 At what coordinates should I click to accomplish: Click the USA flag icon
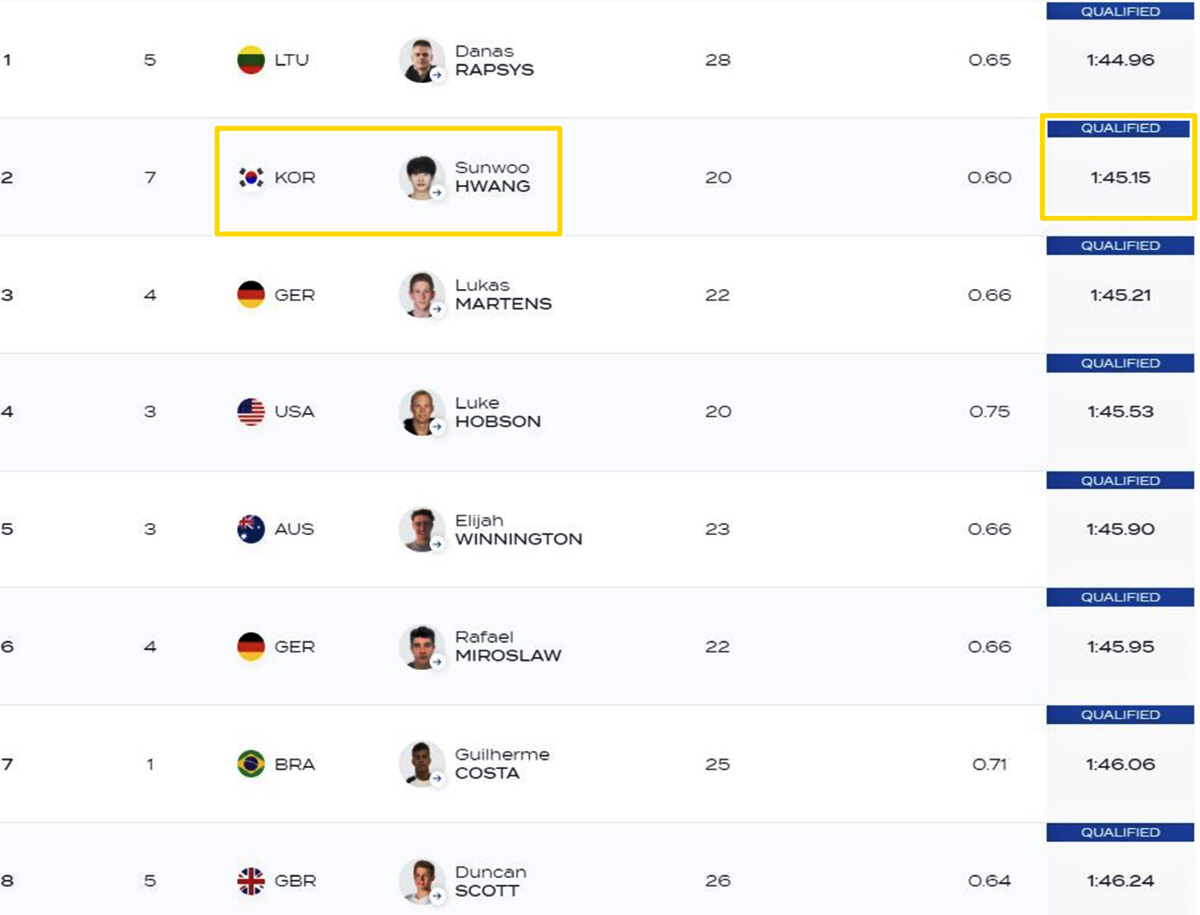(251, 412)
